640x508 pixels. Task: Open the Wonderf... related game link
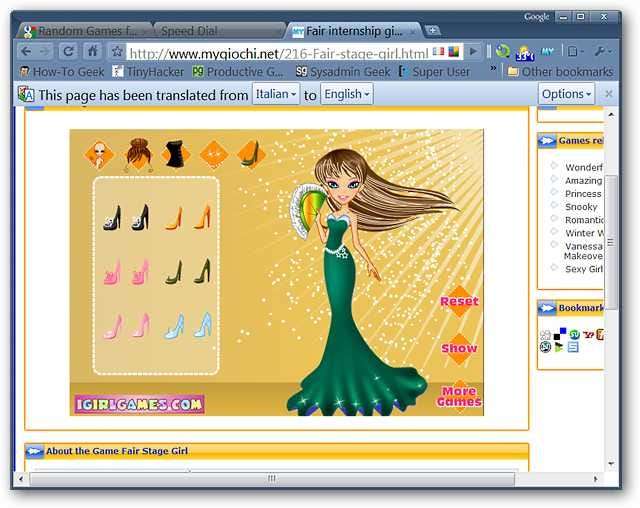(584, 167)
